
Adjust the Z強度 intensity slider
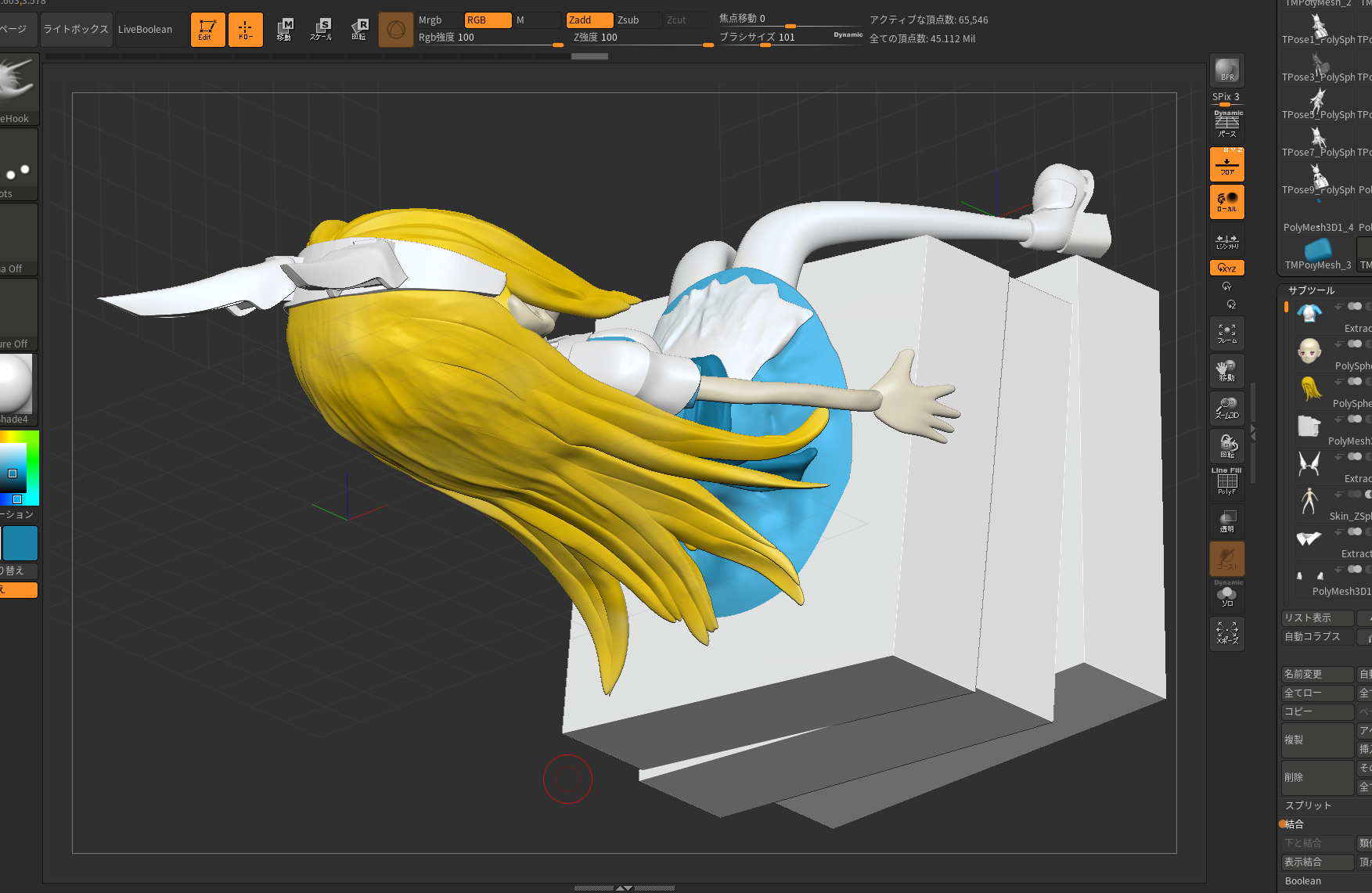[x=642, y=38]
